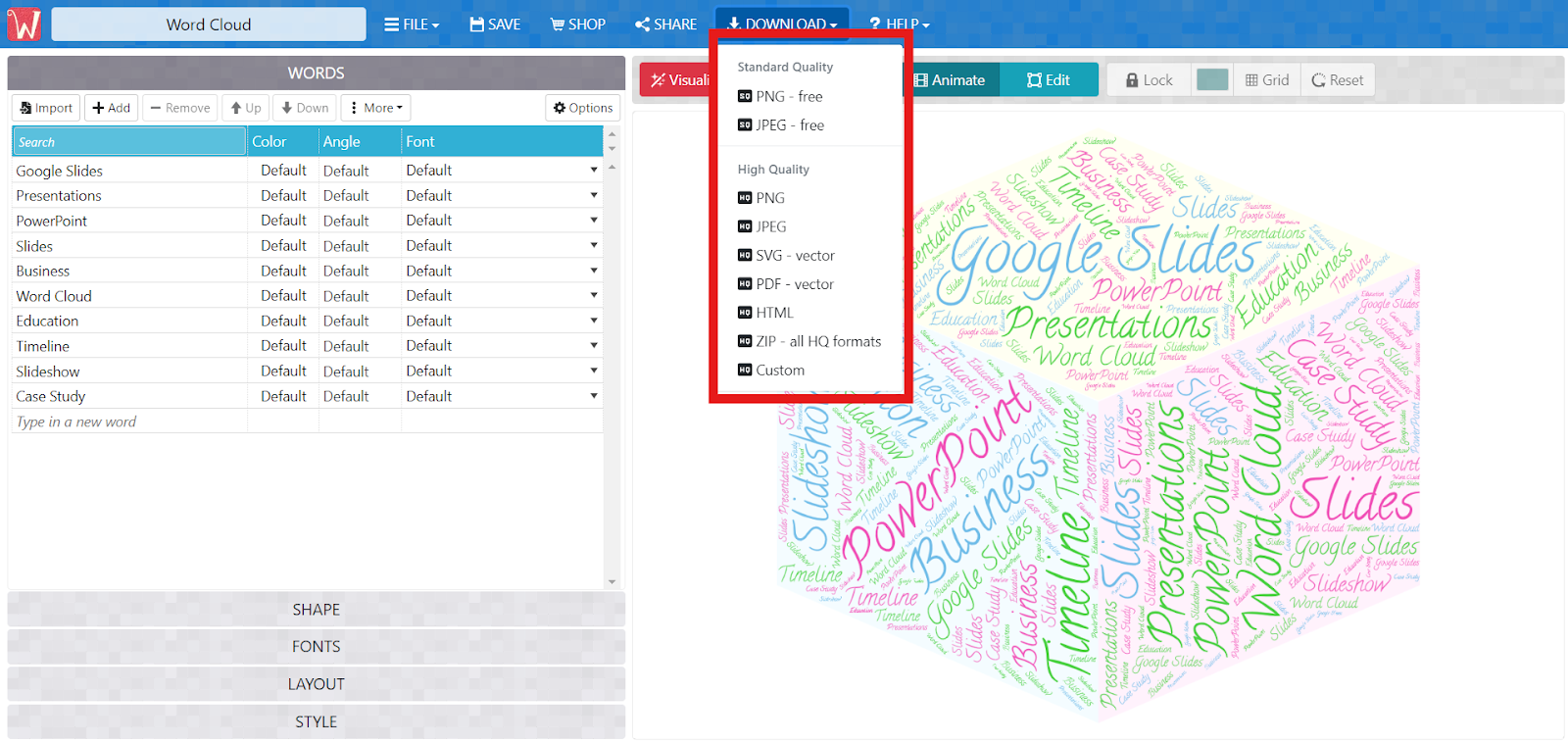Sort by the Font column header
The width and height of the screenshot is (1568, 743).
click(502, 141)
